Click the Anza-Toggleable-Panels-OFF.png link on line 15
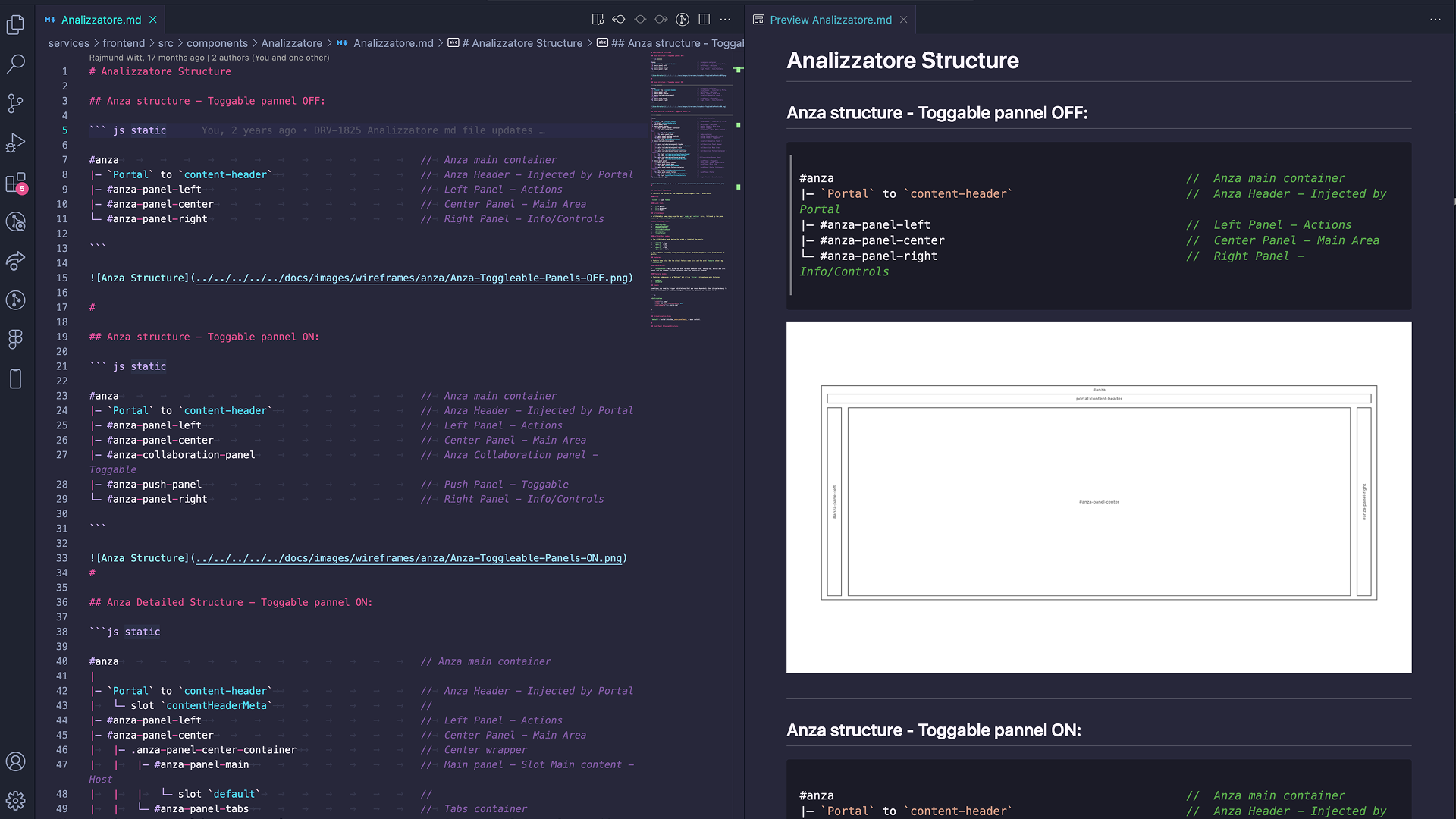 [x=413, y=278]
